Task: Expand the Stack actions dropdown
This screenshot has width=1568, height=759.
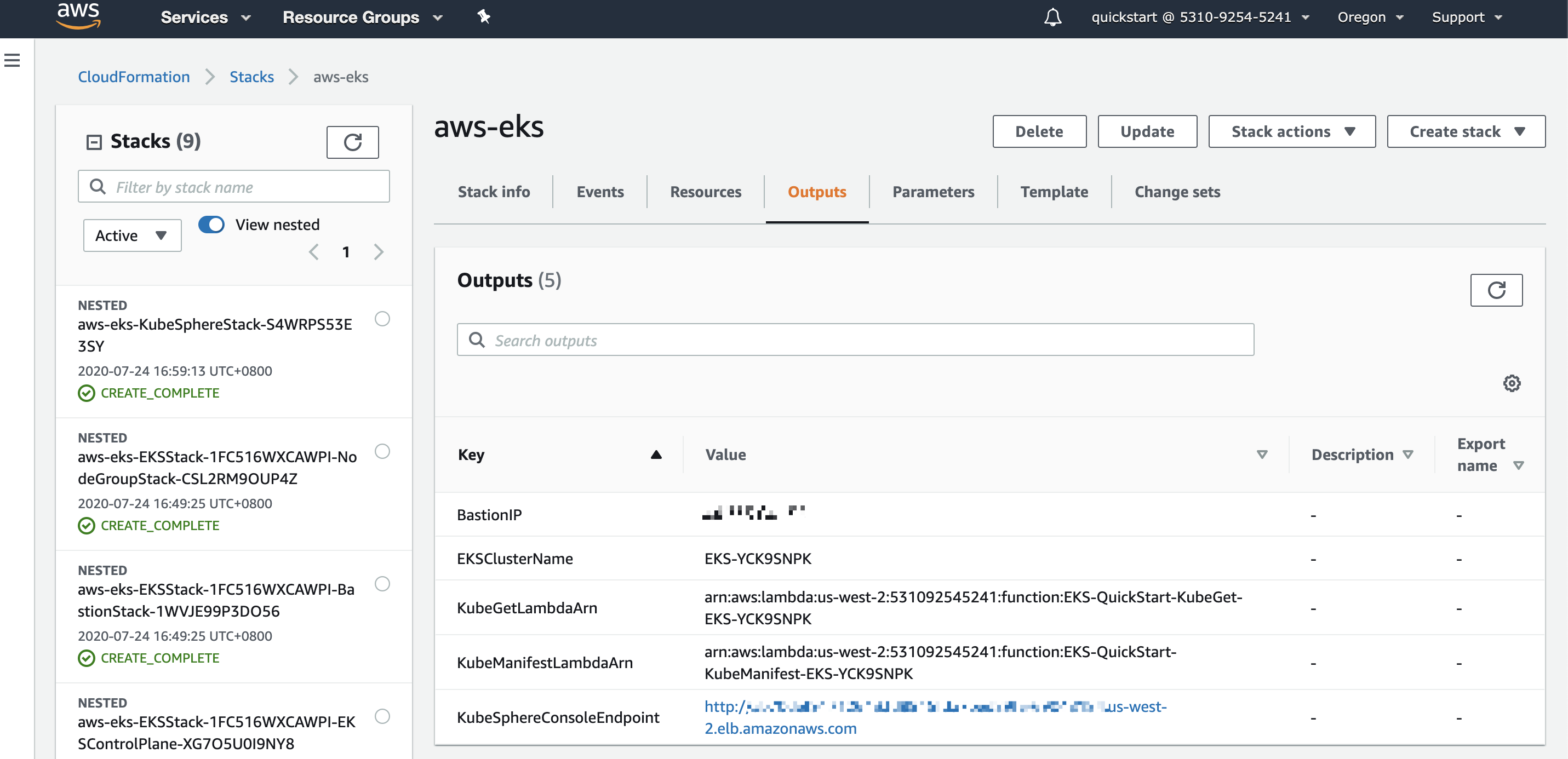Action: (1292, 131)
